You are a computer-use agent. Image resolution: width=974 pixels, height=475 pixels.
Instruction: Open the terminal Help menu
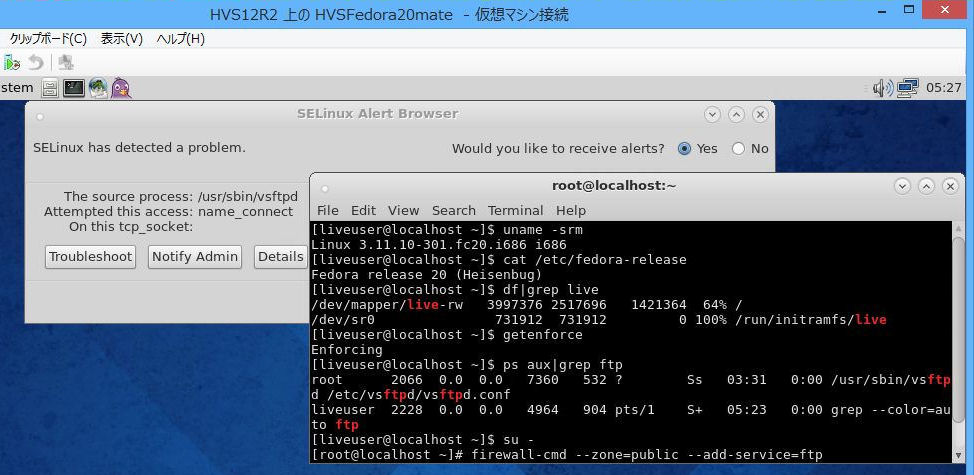[x=571, y=210]
